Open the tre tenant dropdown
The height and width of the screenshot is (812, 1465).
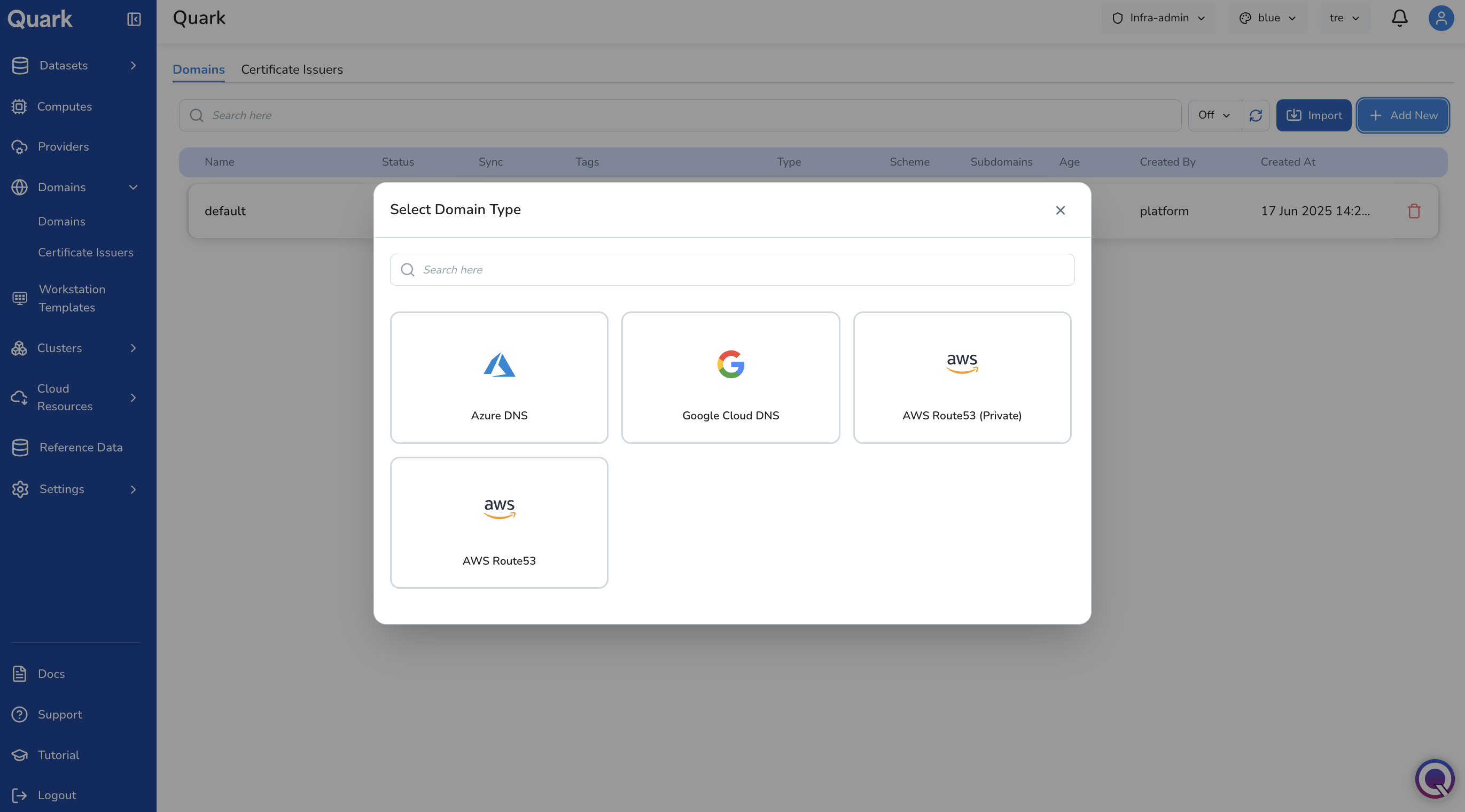tap(1344, 18)
